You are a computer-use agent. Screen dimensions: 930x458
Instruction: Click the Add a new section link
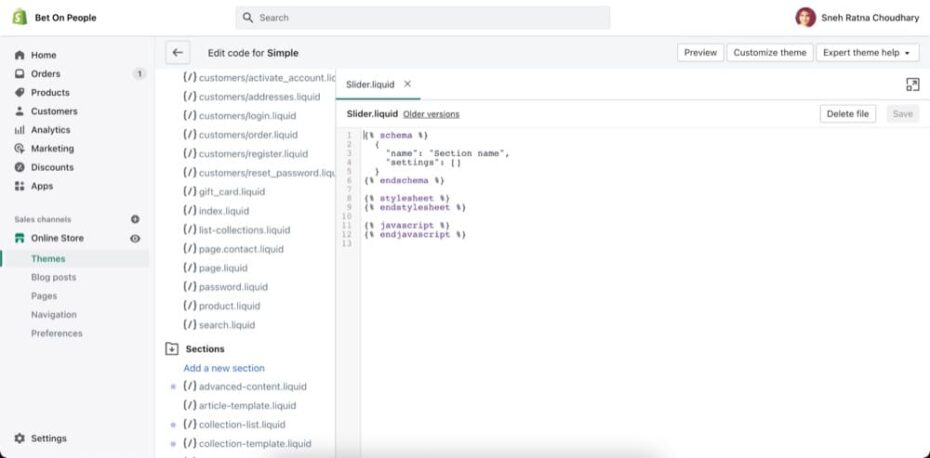click(x=224, y=368)
